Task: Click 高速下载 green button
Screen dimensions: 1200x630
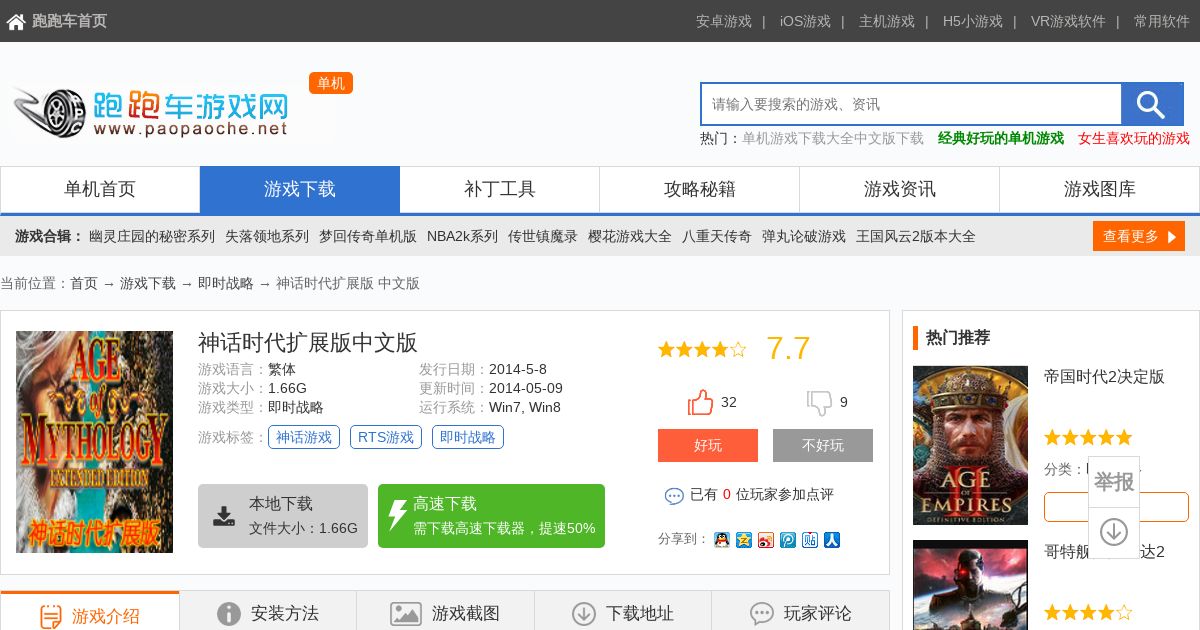Action: (491, 516)
